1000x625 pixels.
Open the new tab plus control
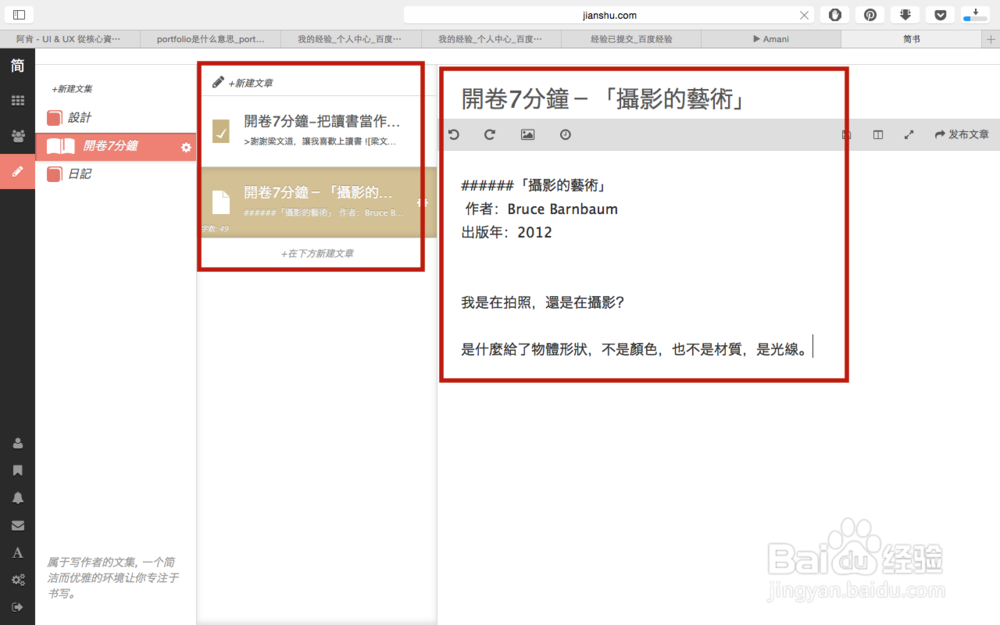tap(988, 38)
